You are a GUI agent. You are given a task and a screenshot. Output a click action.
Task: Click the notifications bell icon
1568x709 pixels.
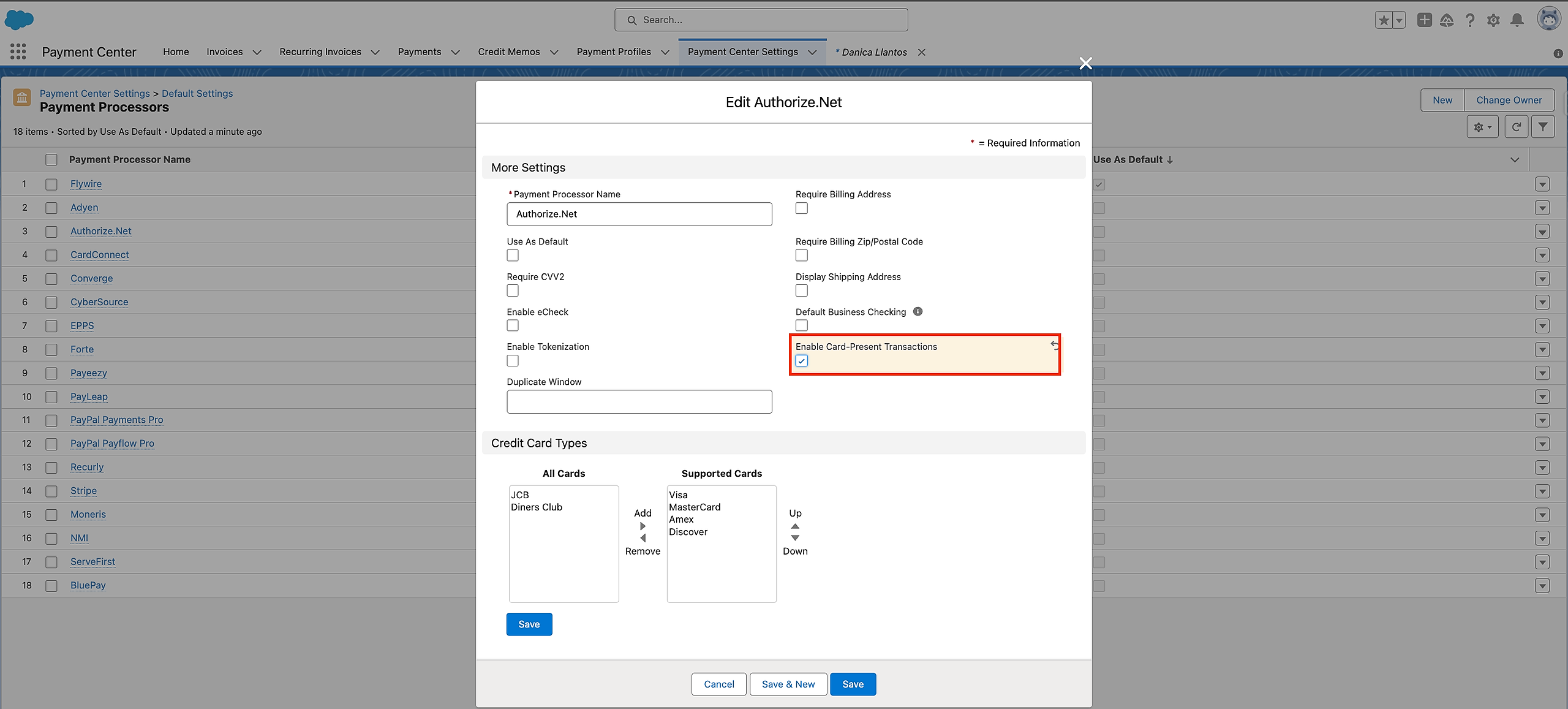pyautogui.click(x=1517, y=20)
